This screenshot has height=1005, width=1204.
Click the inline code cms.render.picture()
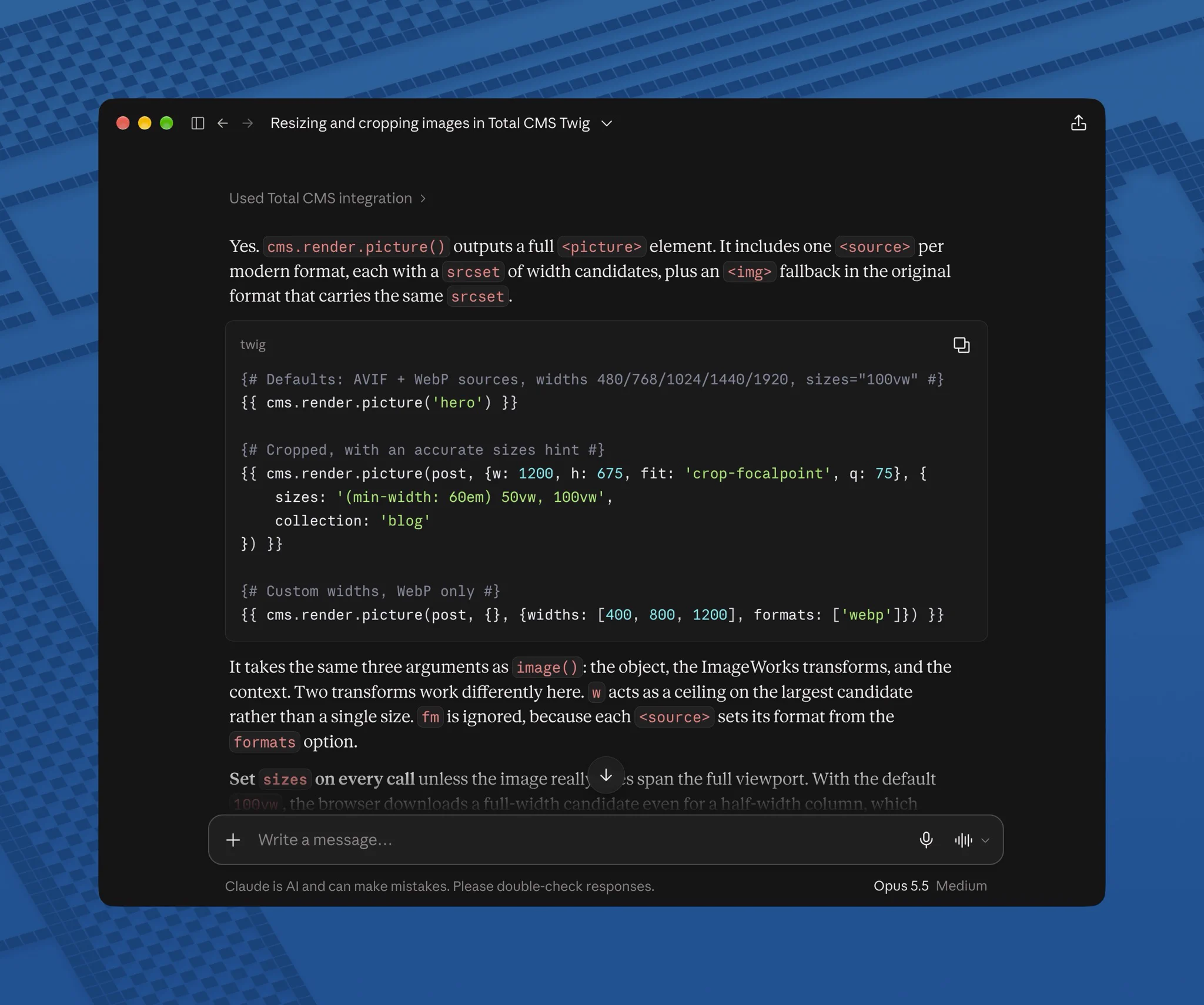[x=356, y=246]
